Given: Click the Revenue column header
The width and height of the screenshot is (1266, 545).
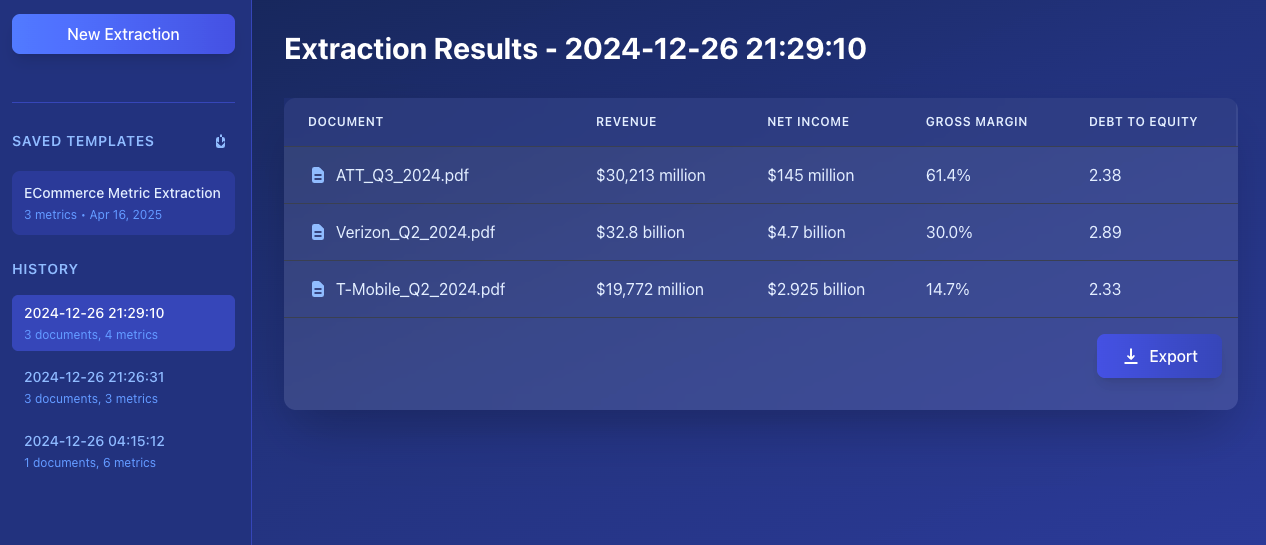Looking at the screenshot, I should (626, 122).
